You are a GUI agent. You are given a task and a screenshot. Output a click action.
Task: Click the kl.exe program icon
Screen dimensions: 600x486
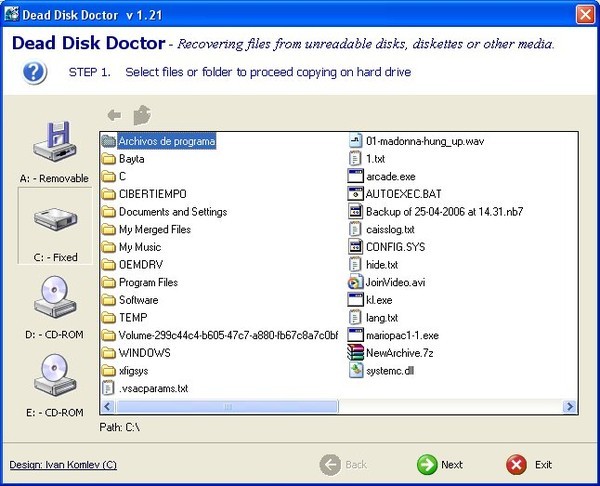(355, 300)
